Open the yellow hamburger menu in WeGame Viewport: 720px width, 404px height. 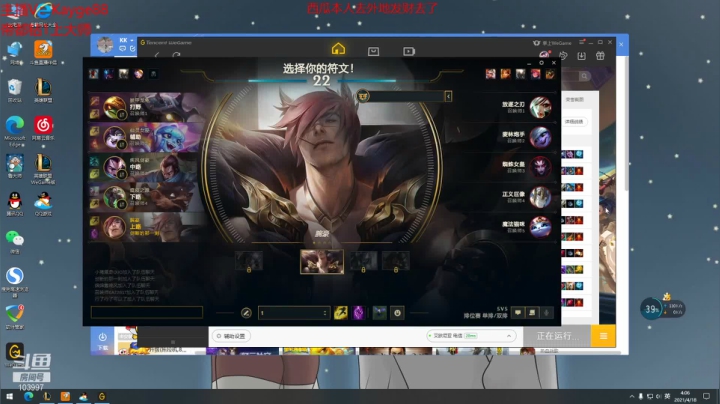coord(603,336)
